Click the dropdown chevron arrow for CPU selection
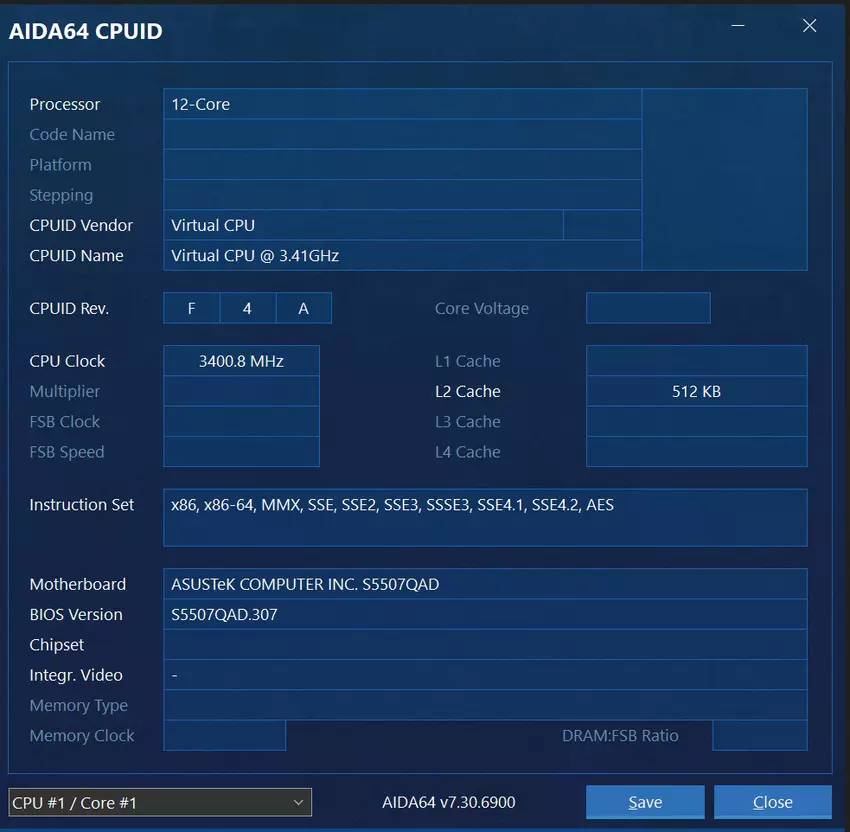The image size is (850, 832). point(298,802)
